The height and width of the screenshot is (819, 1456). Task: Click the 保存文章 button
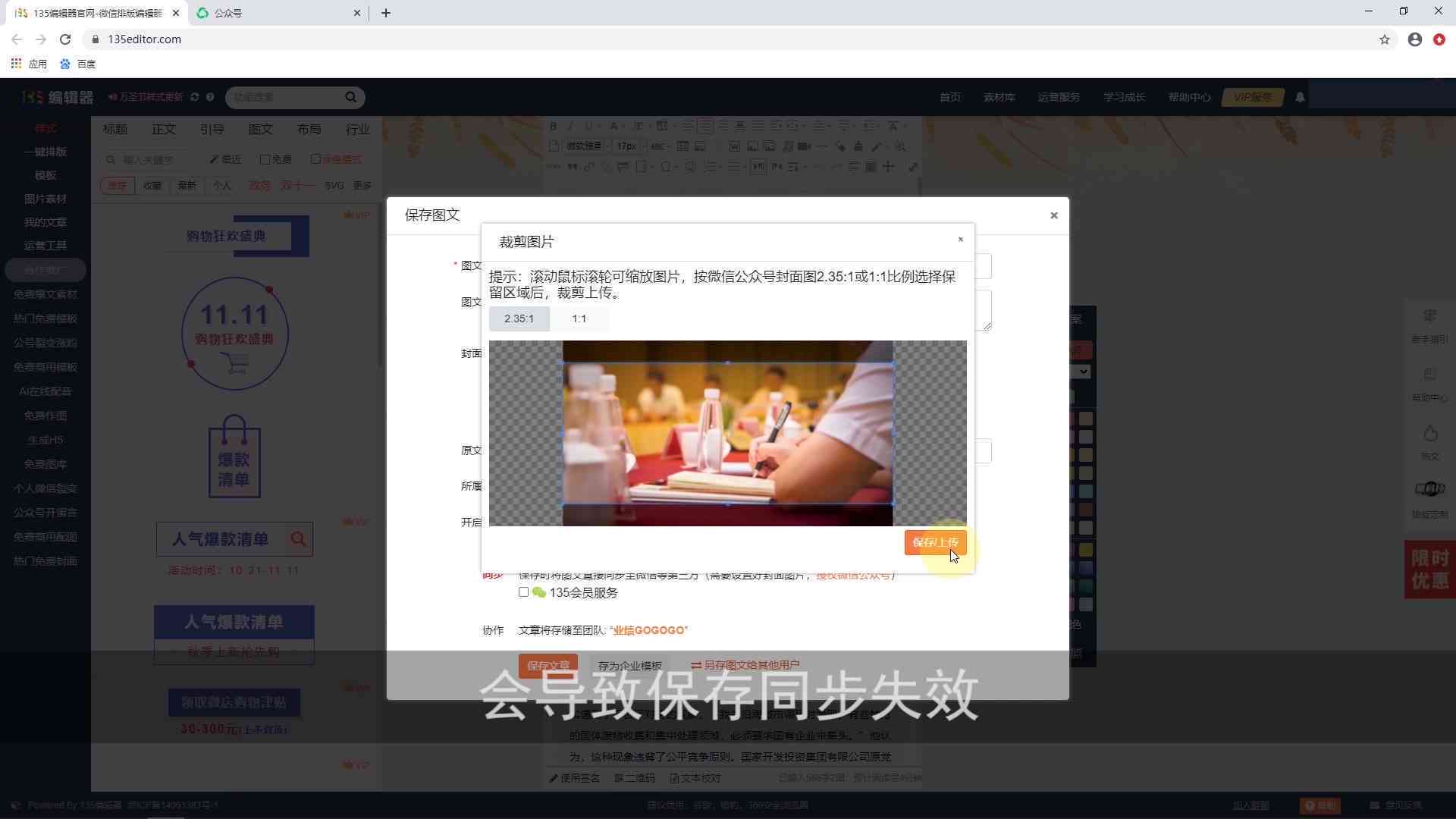coord(548,666)
